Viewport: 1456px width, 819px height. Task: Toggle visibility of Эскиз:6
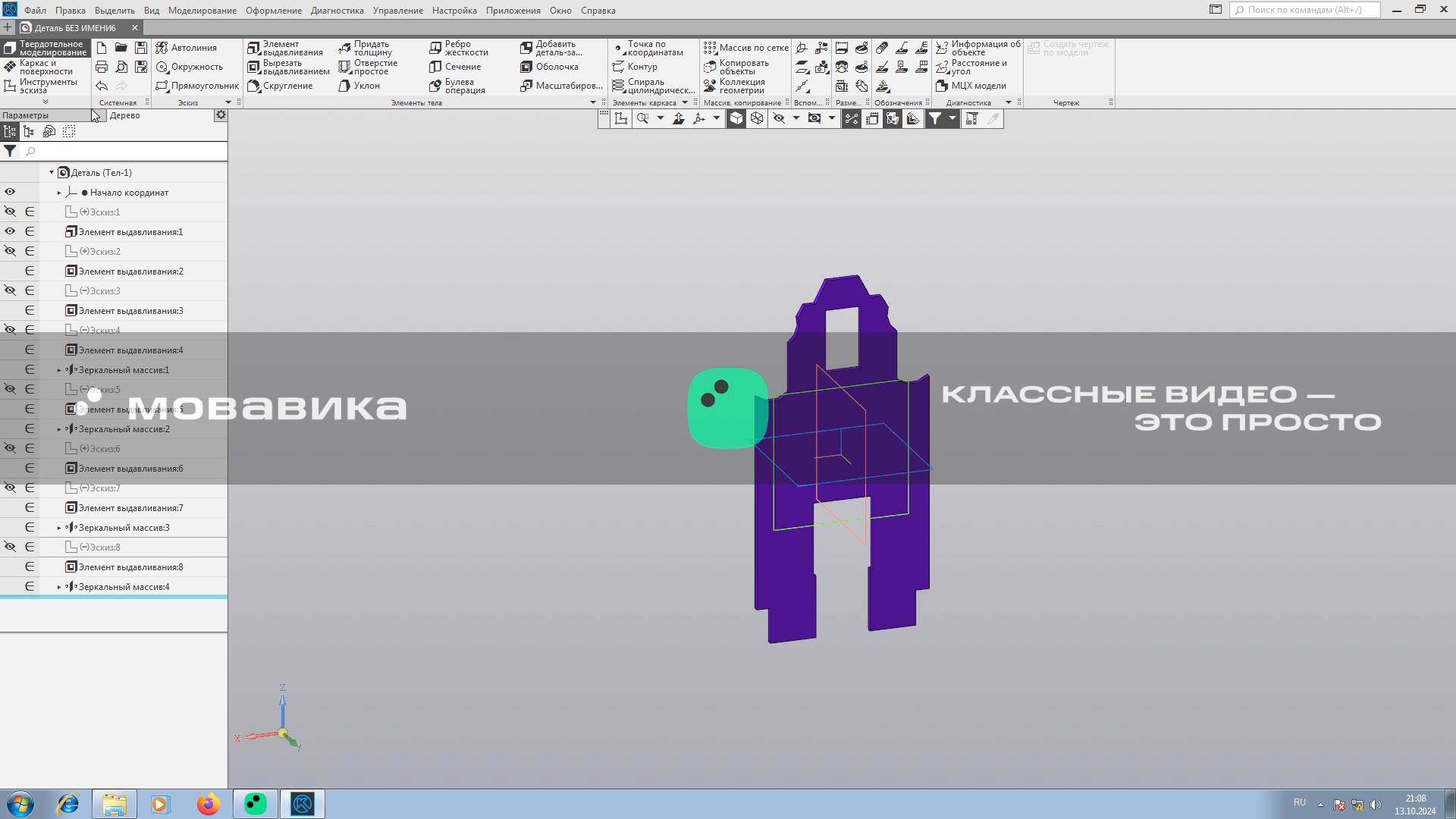coord(10,448)
